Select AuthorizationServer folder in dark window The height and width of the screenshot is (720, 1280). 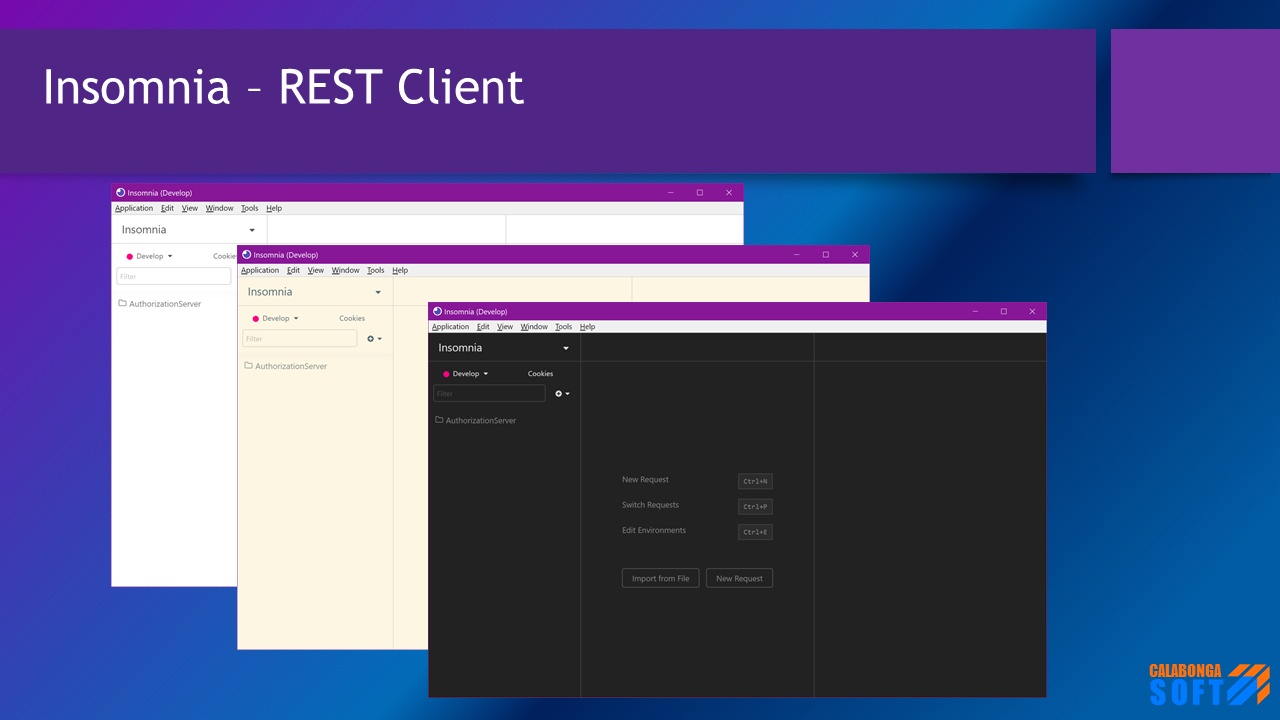[476, 421]
